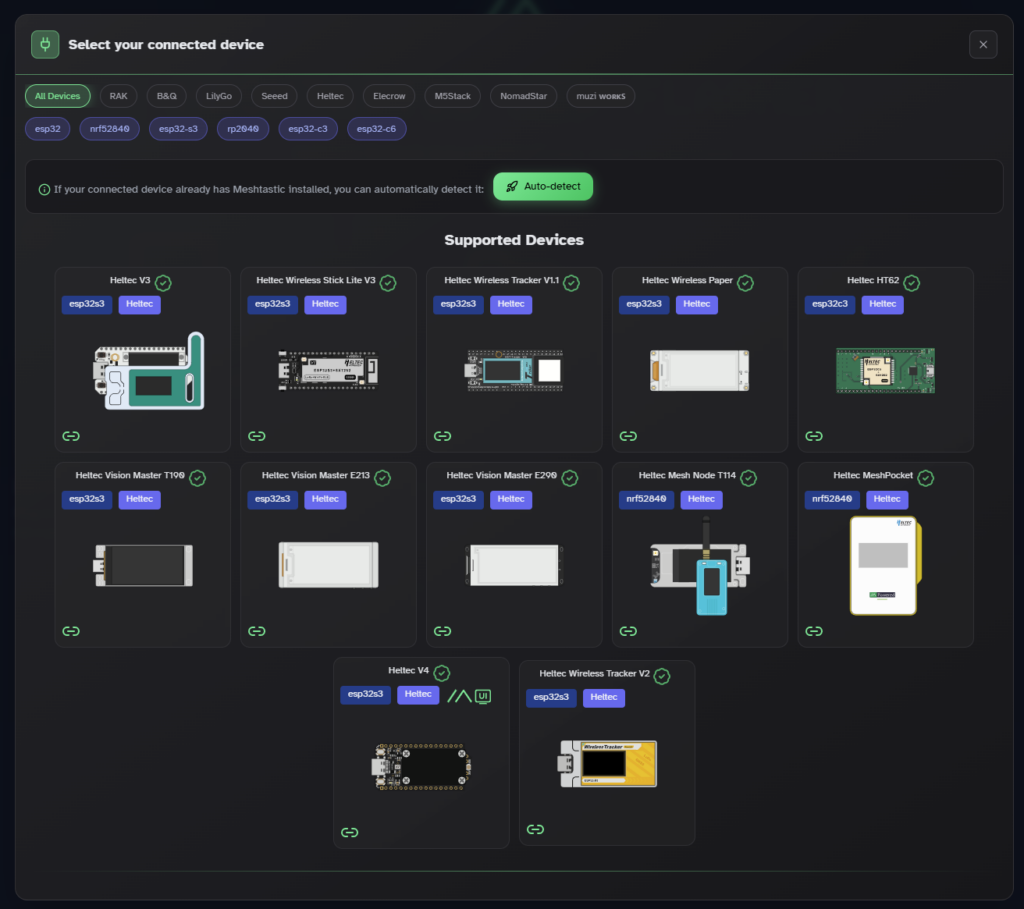This screenshot has width=1024, height=909.
Task: Toggle the esp32-c6 architecture filter
Action: point(376,129)
